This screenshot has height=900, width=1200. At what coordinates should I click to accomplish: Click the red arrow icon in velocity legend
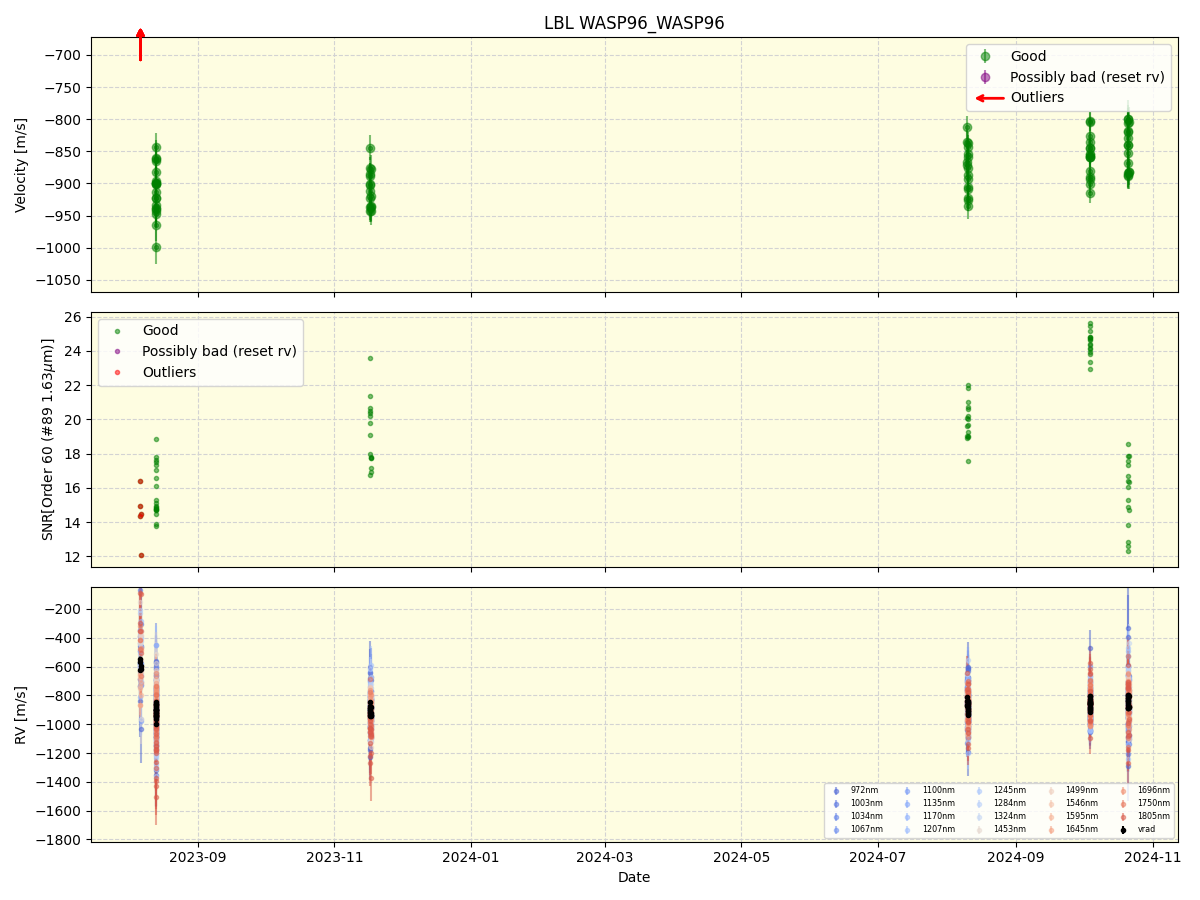coord(989,98)
